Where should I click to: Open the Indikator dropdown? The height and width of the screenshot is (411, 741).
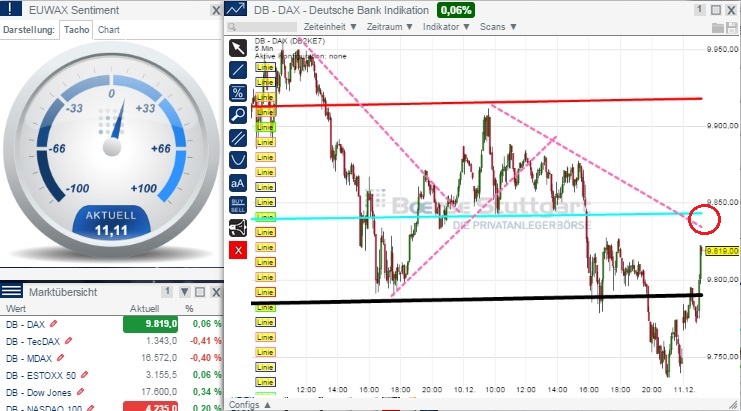(x=446, y=27)
